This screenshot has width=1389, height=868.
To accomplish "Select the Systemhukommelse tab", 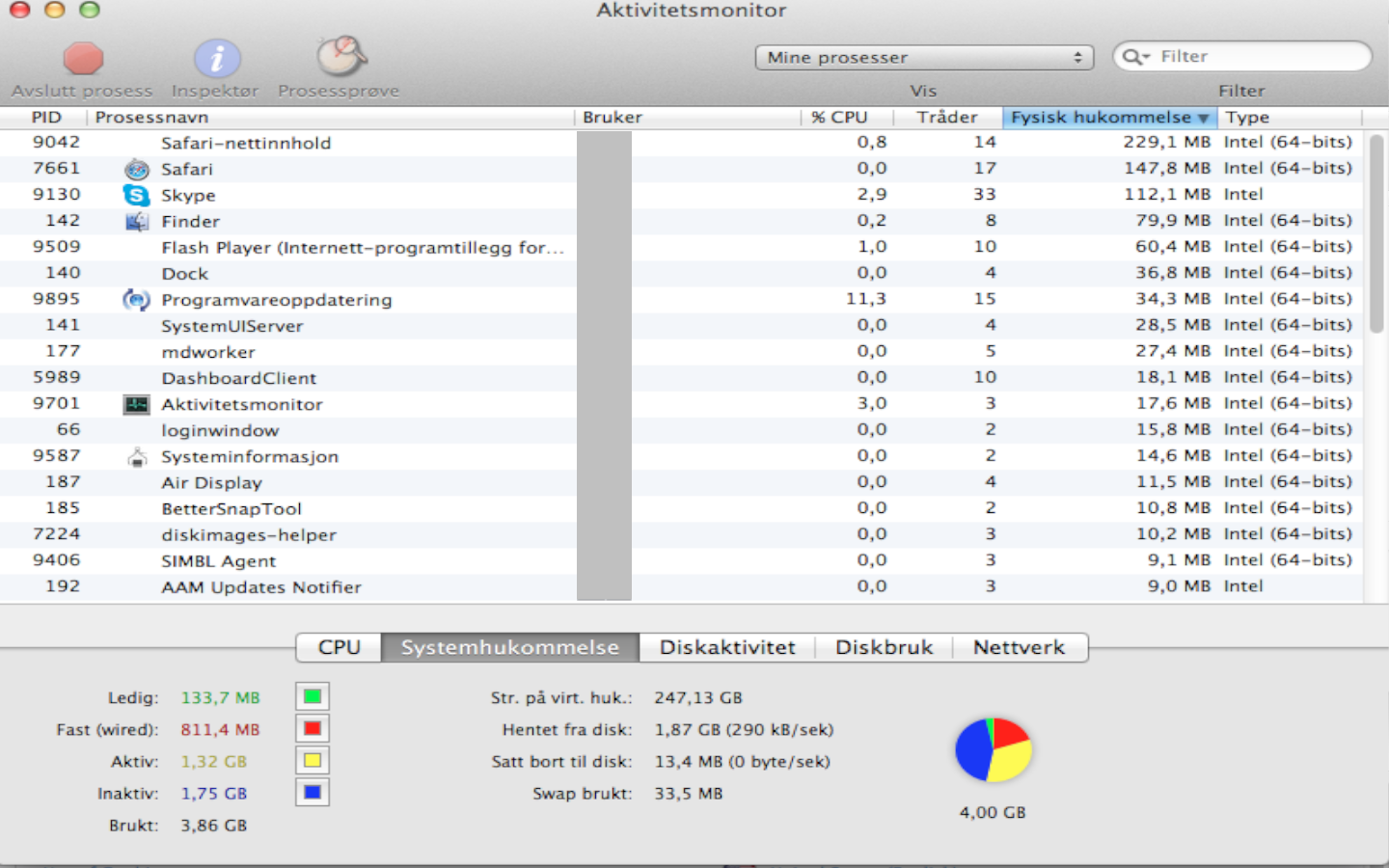I will coord(510,647).
